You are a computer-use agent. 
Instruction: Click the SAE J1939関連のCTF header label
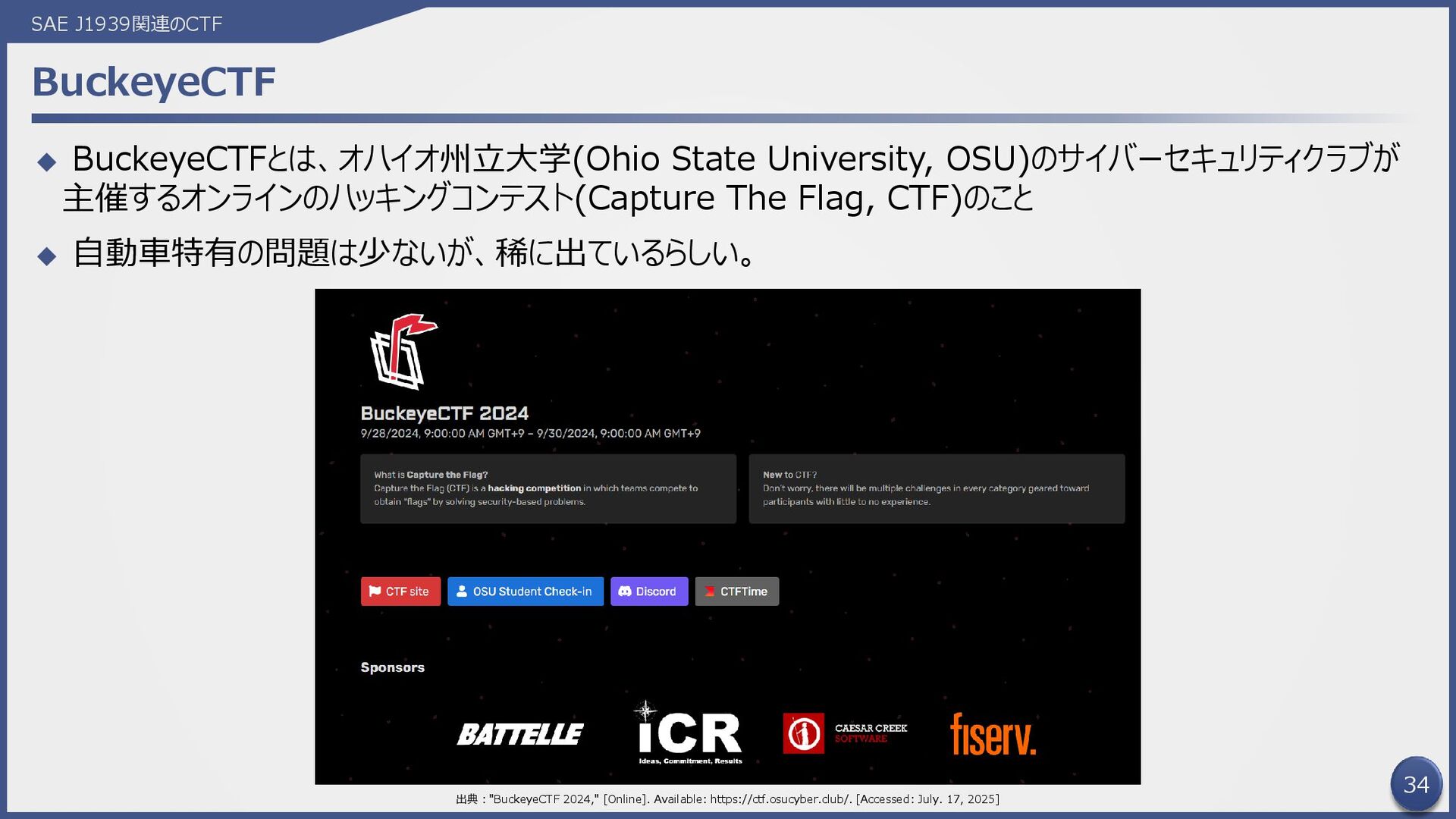tap(127, 24)
